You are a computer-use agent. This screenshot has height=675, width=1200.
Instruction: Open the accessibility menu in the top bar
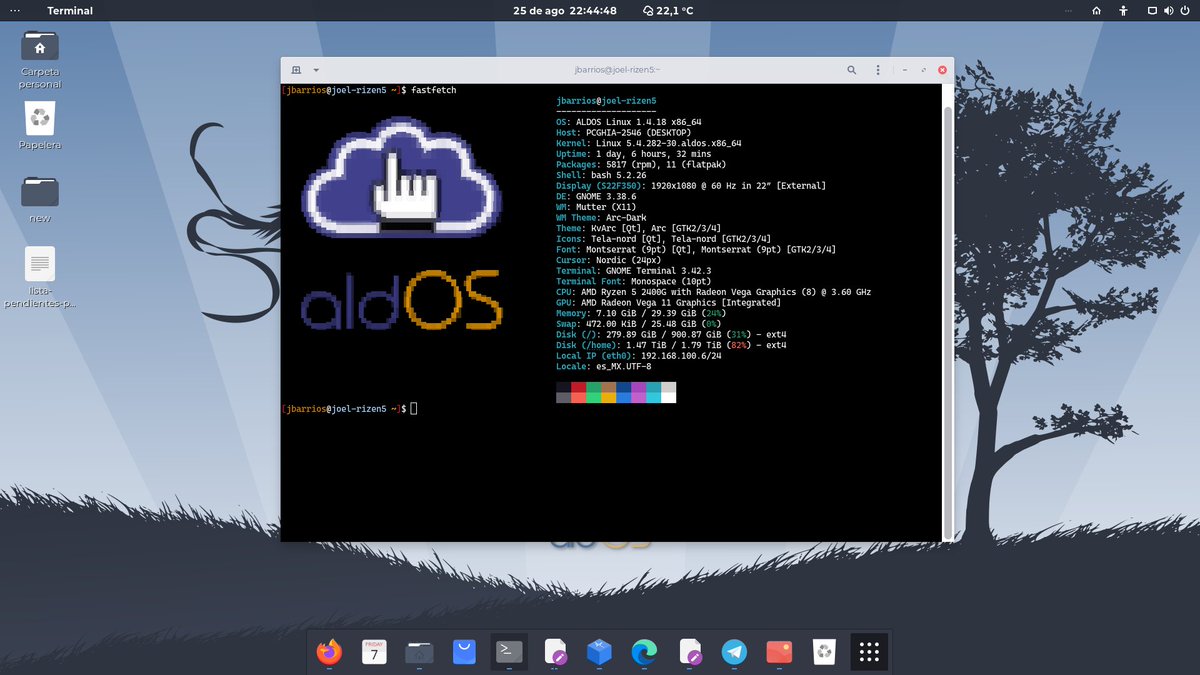[x=1124, y=11]
